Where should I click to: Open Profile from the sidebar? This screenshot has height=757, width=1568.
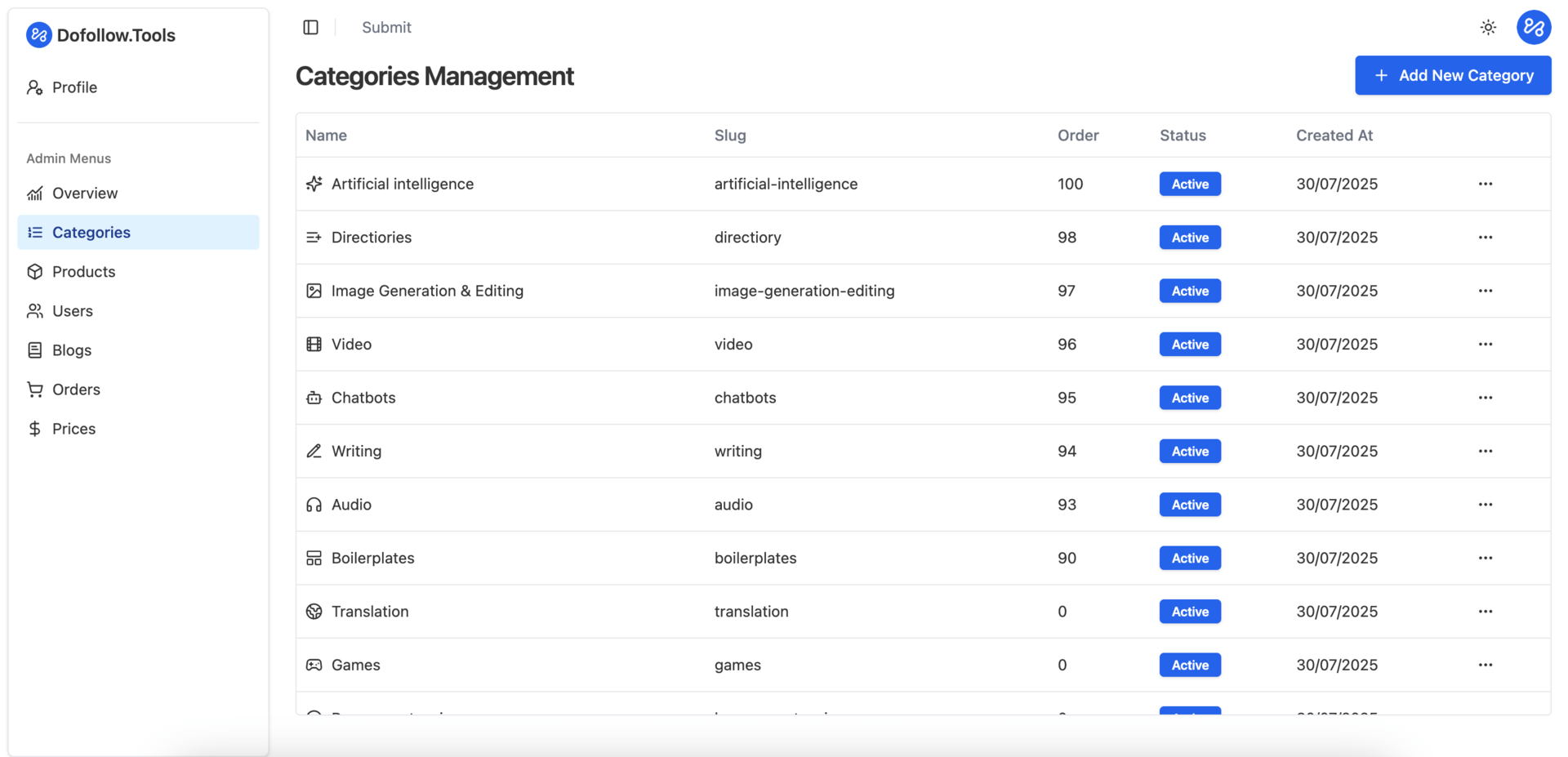click(74, 87)
